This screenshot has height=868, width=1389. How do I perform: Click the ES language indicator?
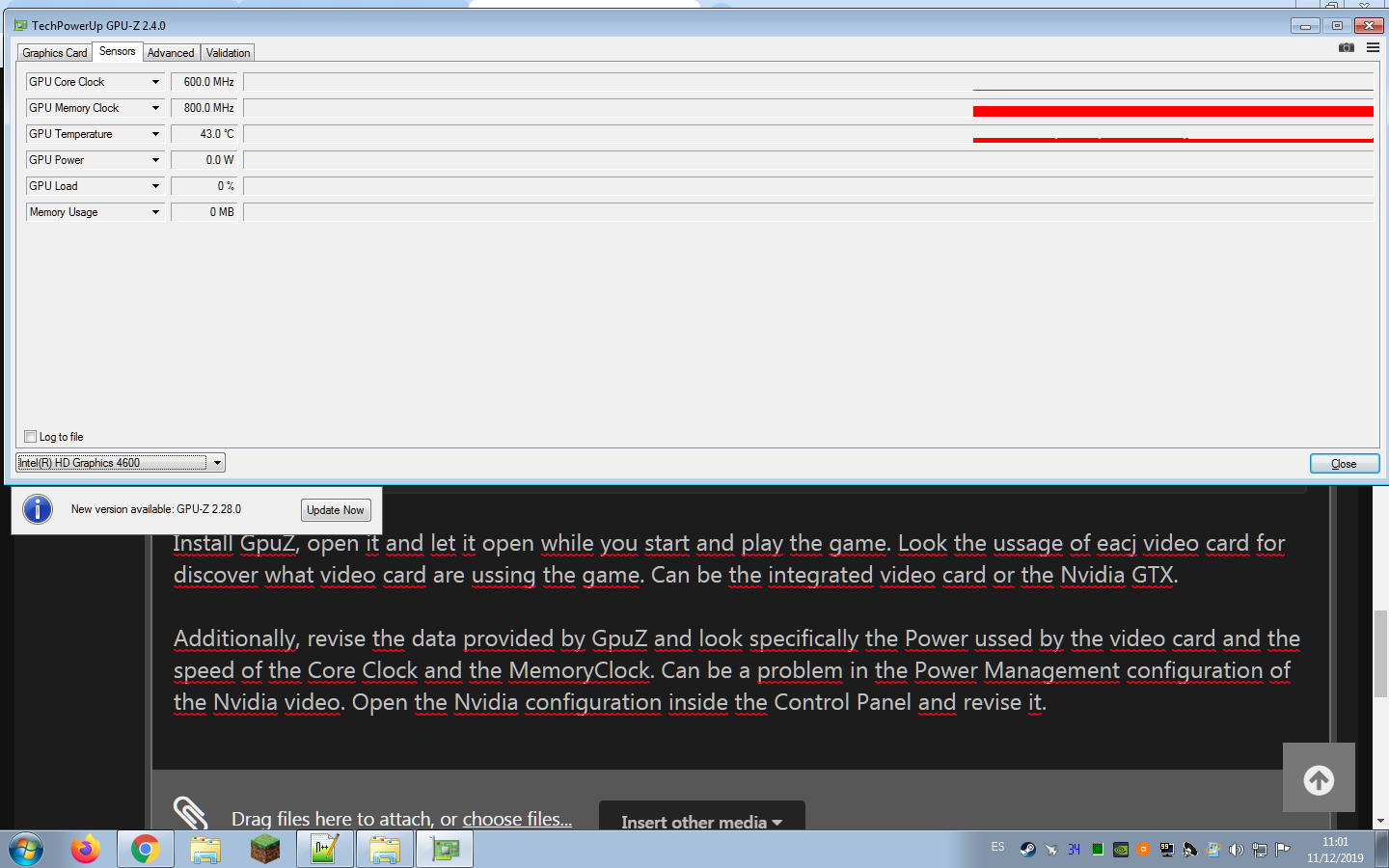(997, 847)
